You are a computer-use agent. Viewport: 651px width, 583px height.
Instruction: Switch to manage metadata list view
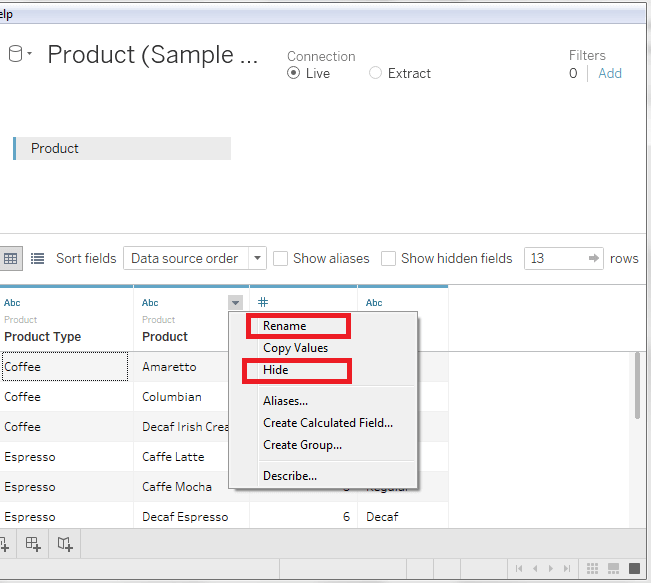(37, 258)
